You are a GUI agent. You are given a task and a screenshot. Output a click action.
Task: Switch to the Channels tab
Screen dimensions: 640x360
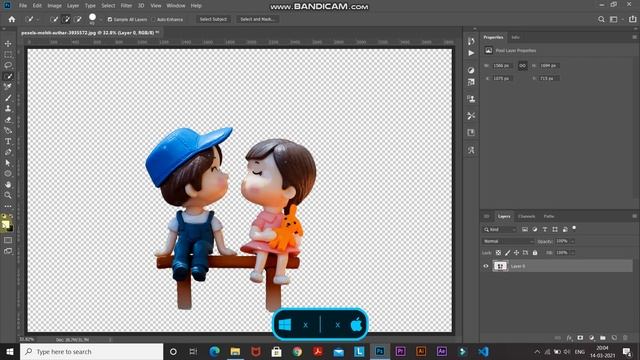pos(527,216)
